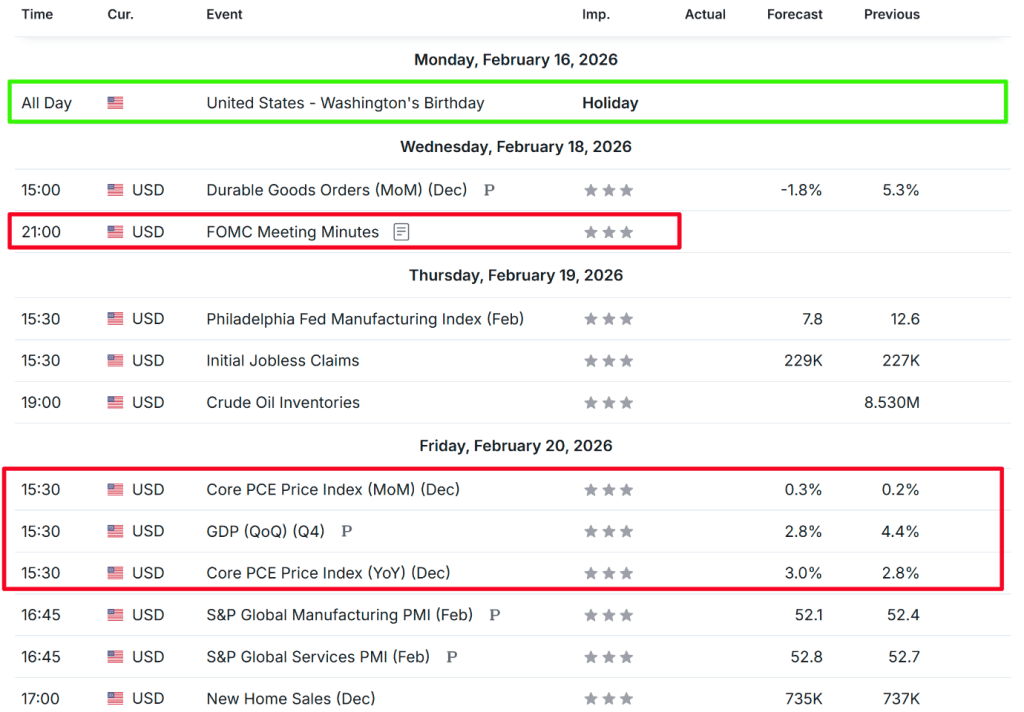Click the US flag in the Washington's Birthday row
1024x712 pixels.
click(x=115, y=103)
